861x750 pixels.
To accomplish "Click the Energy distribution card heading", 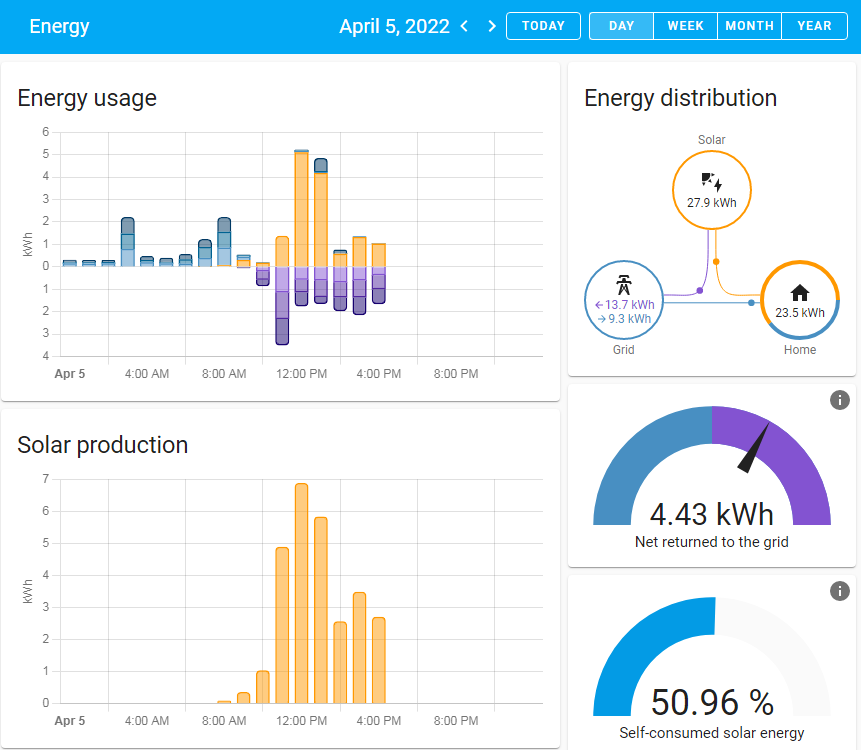I will coord(680,98).
